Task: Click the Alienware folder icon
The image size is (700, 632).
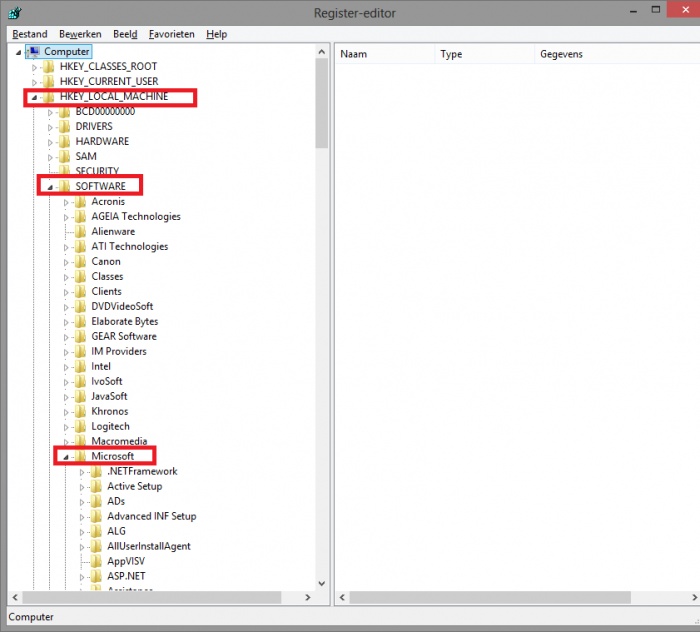Action: [80, 232]
